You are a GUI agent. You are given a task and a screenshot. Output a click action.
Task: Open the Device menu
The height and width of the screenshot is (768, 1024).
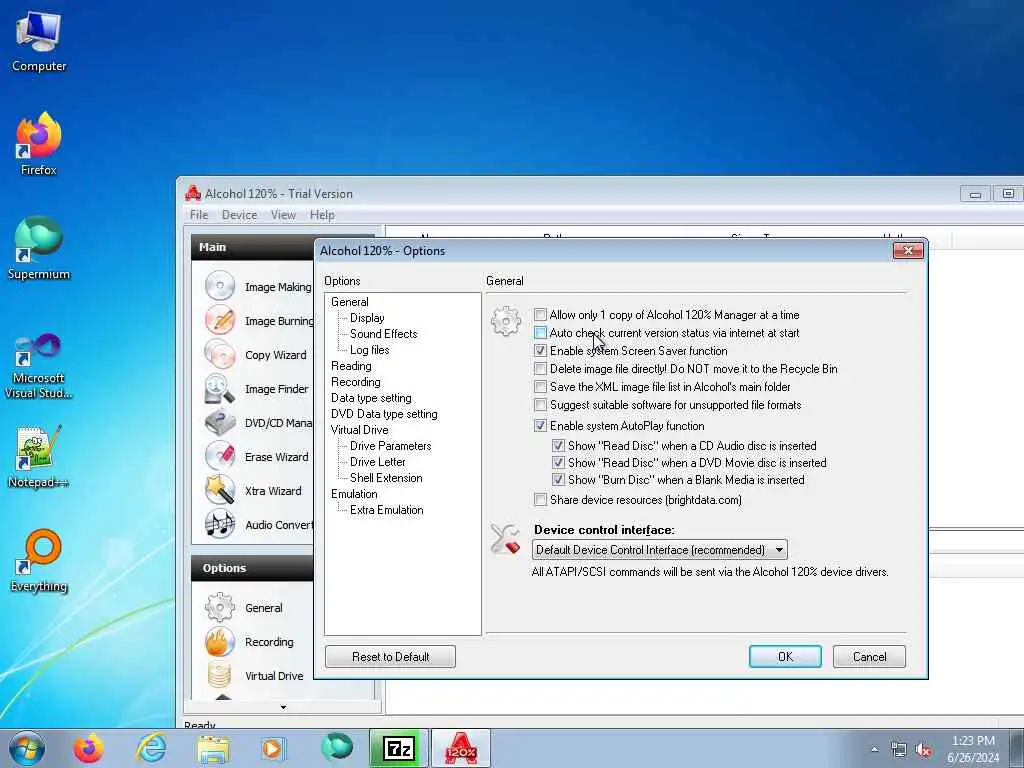click(x=239, y=215)
